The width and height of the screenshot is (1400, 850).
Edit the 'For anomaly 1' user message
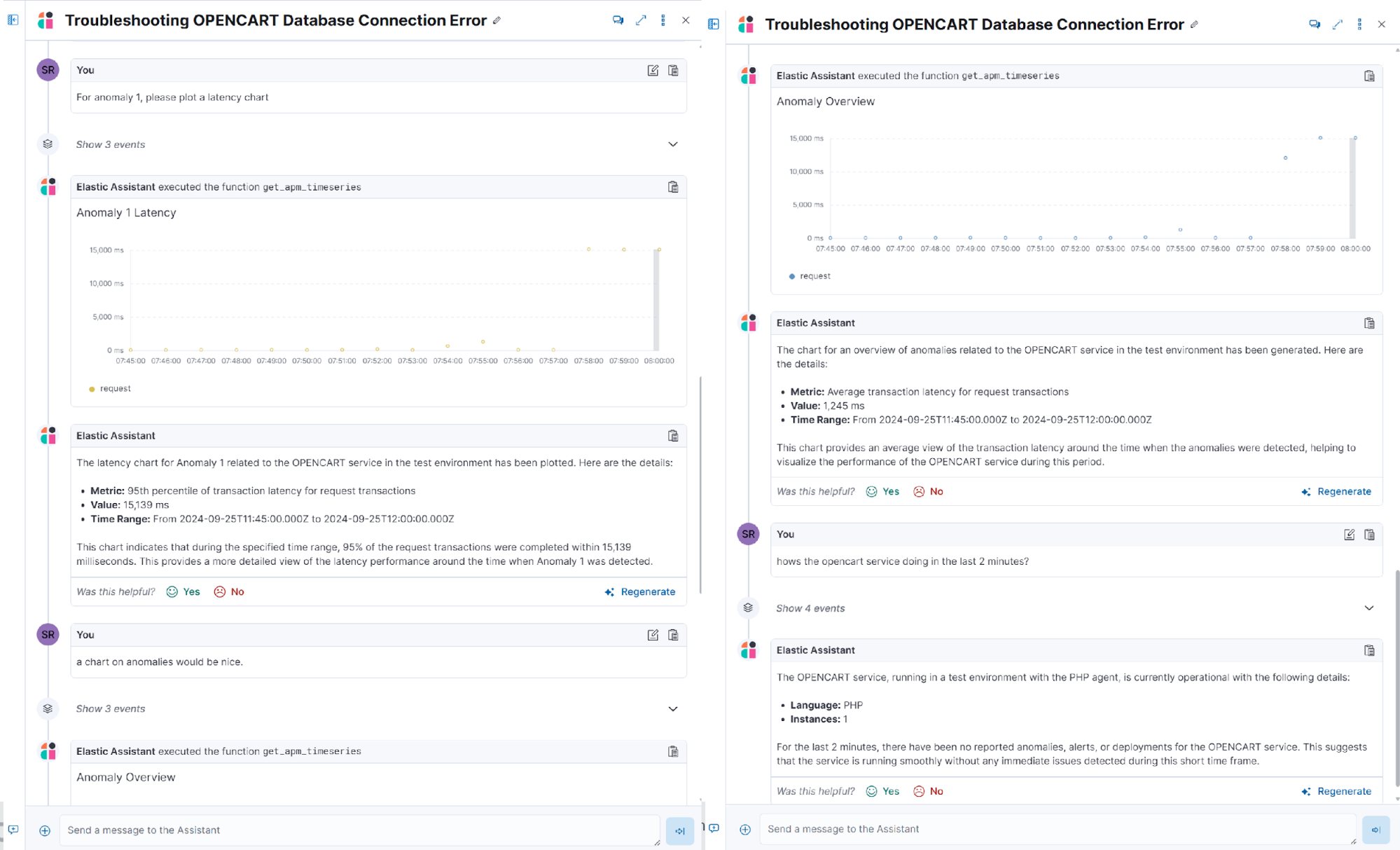tap(653, 70)
